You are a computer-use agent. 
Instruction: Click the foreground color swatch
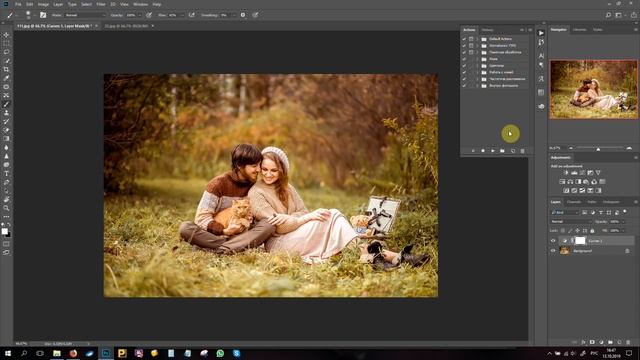coord(4,231)
